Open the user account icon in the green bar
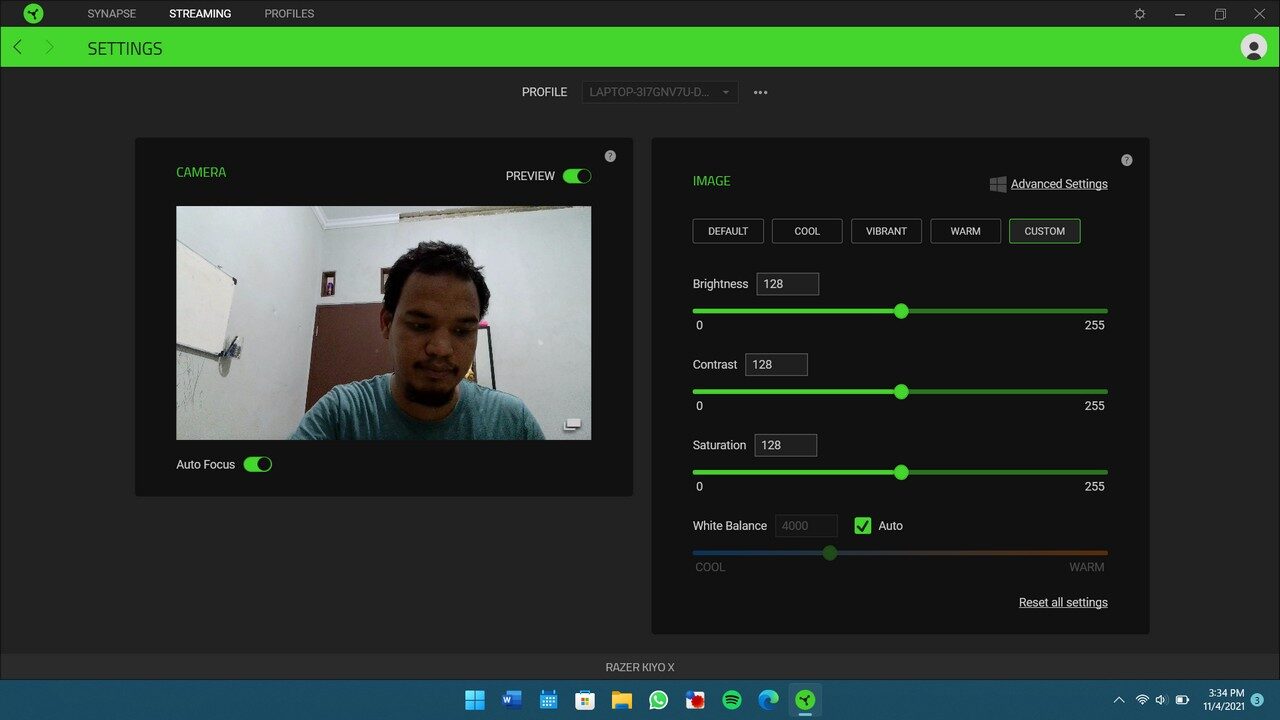The image size is (1280, 720). click(x=1253, y=47)
